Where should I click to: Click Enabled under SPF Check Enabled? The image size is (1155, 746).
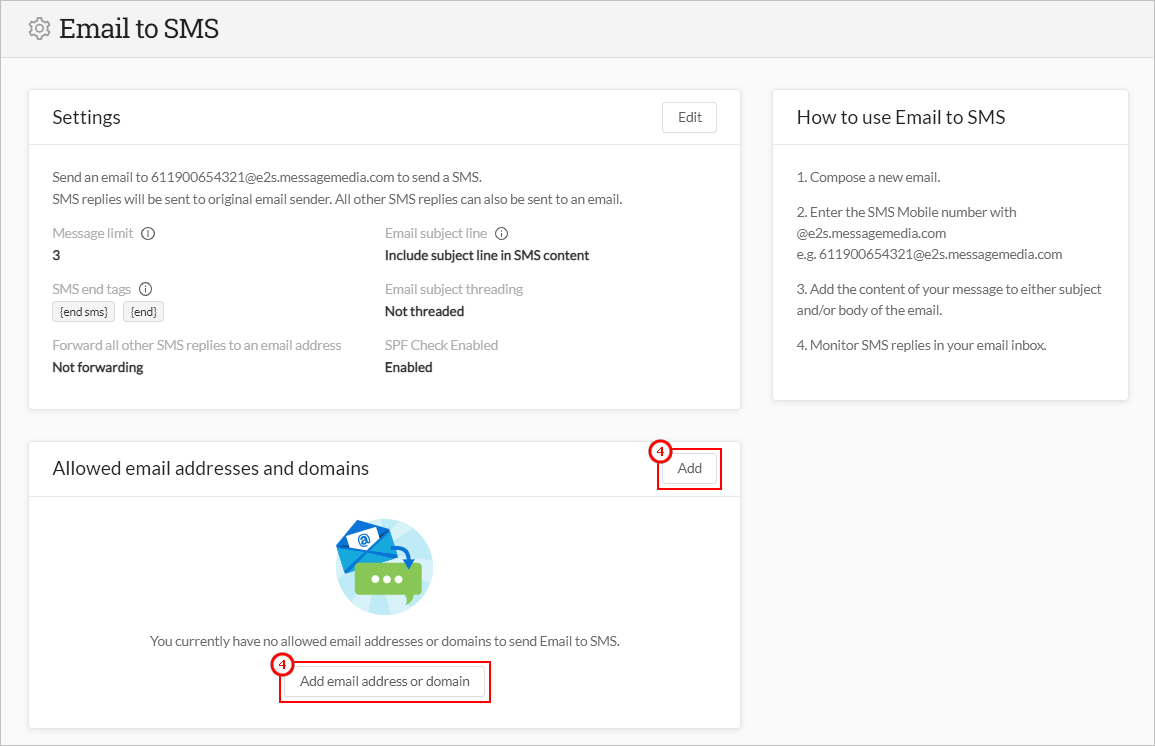coord(408,366)
